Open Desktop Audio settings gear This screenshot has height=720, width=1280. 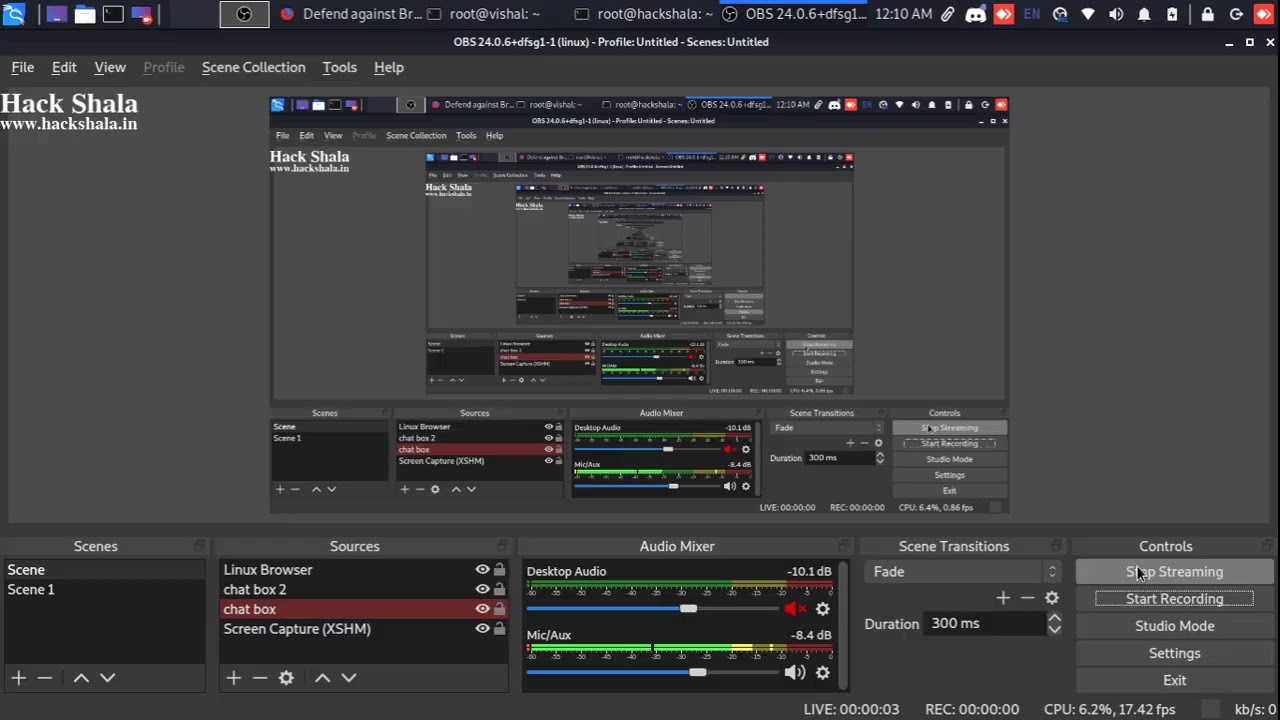(822, 608)
